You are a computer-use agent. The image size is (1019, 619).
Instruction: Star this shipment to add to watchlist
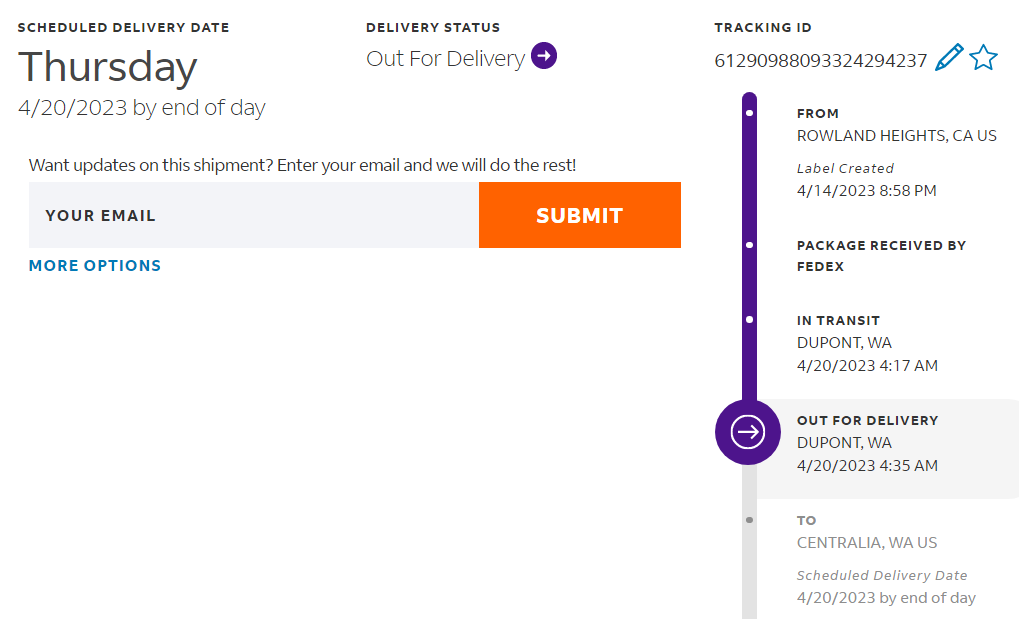pos(983,58)
